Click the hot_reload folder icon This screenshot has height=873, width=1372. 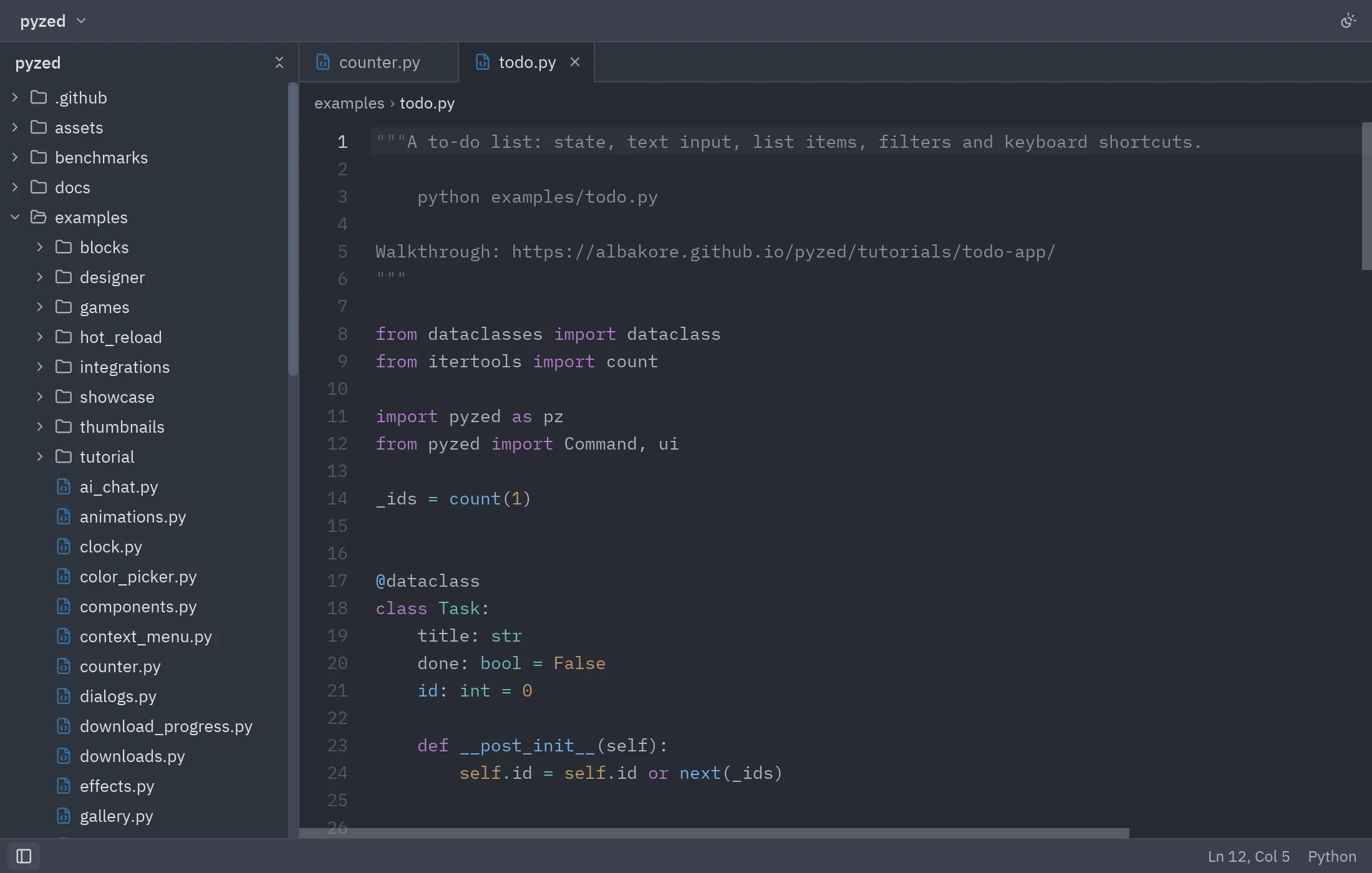tap(64, 337)
